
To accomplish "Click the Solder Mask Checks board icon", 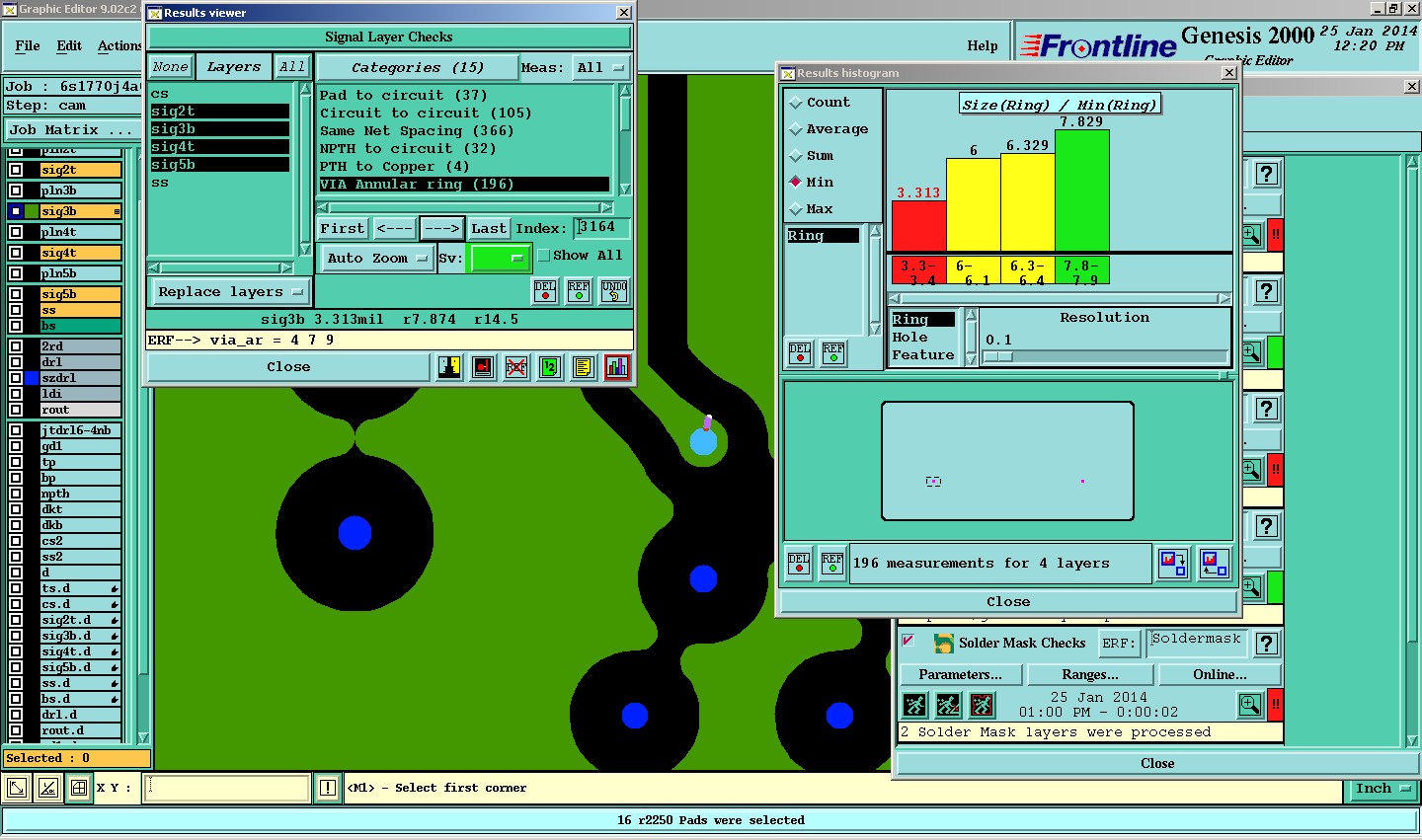I will point(944,644).
